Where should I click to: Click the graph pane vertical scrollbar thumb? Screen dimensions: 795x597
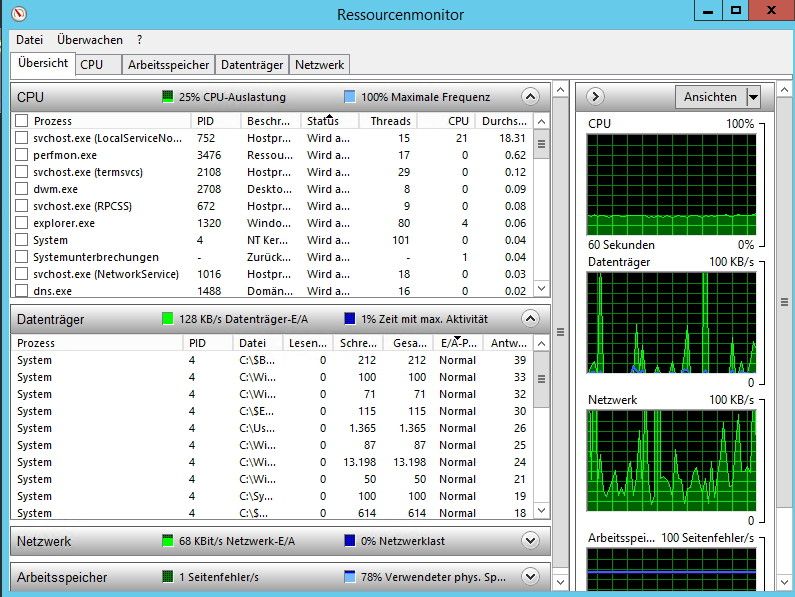(x=784, y=302)
